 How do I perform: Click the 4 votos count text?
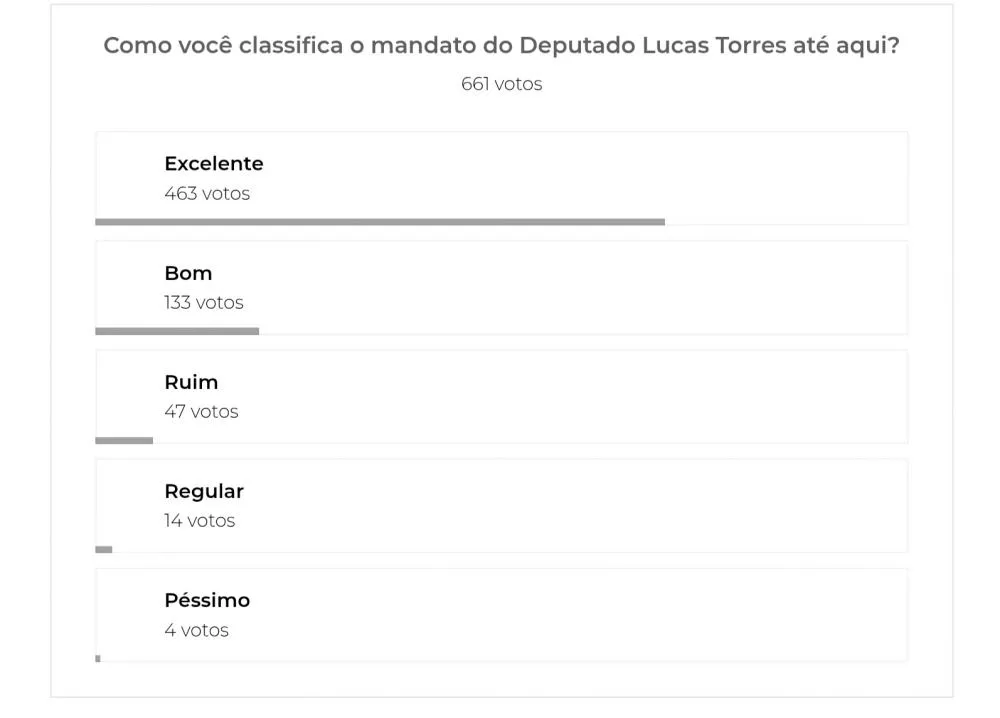point(196,630)
